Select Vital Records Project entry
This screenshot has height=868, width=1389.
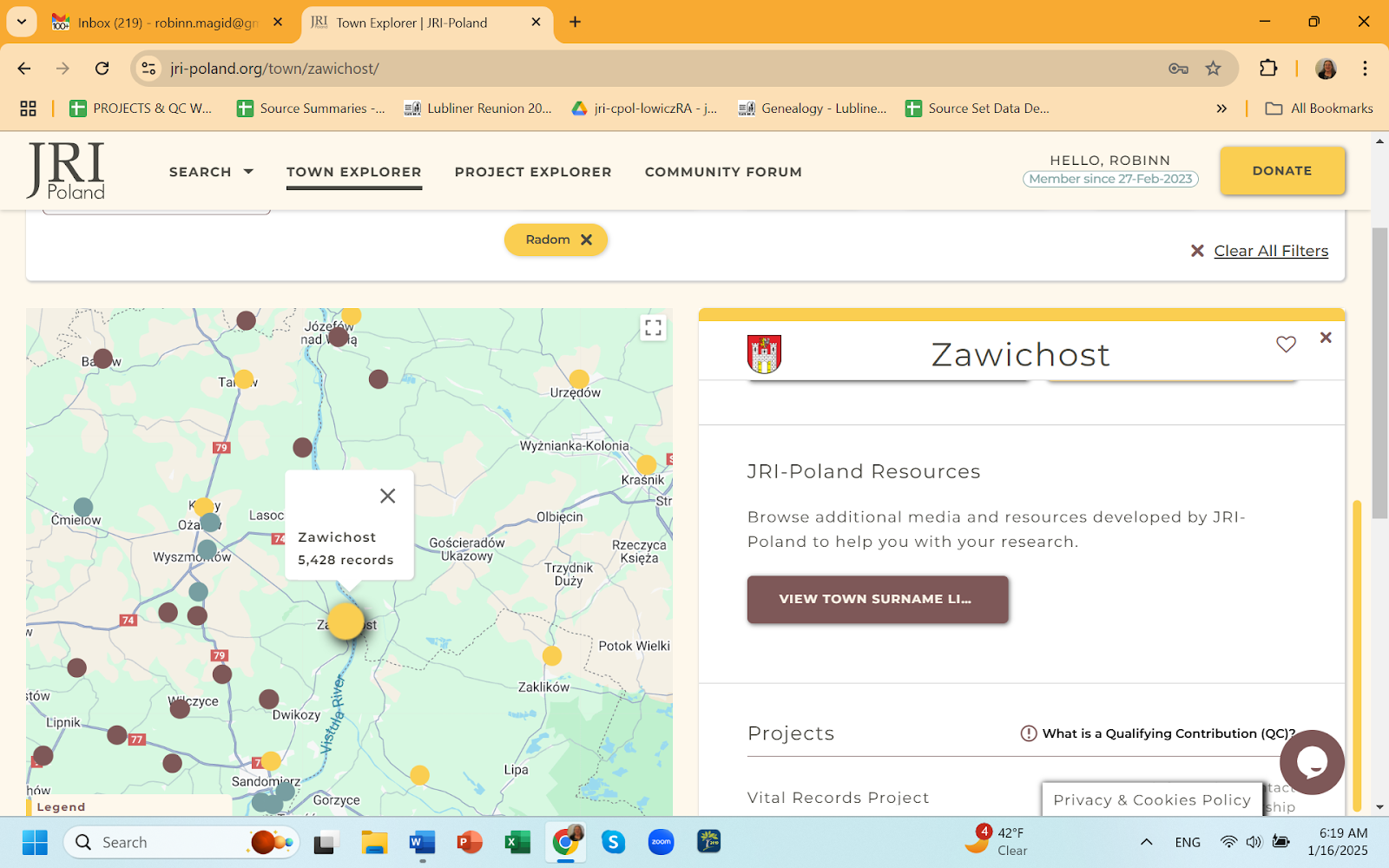point(838,798)
